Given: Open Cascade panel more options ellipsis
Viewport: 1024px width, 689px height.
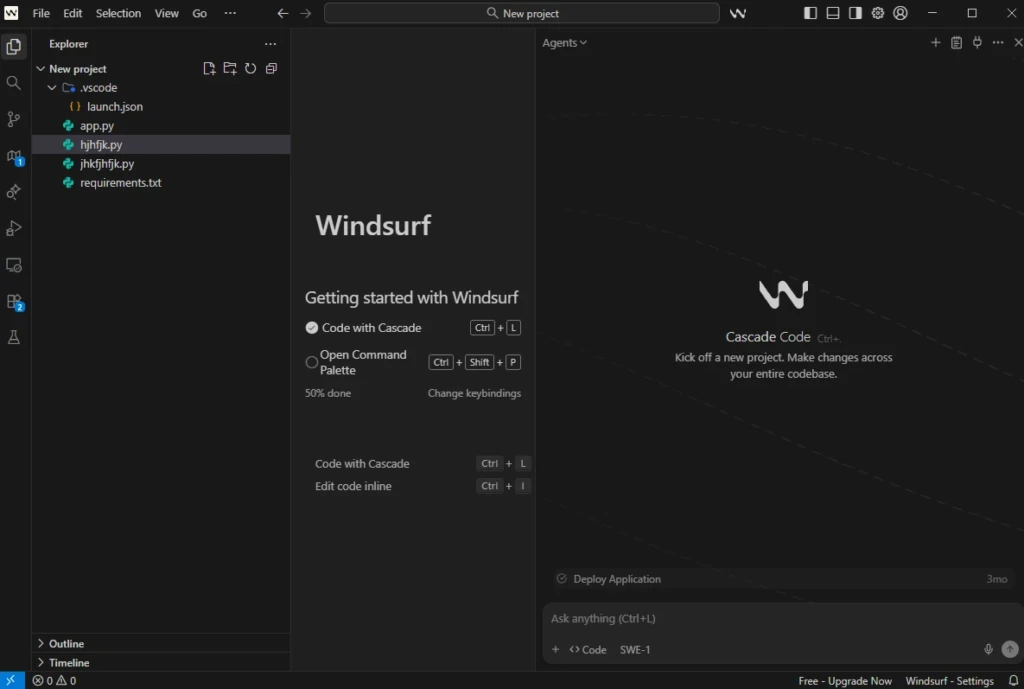Looking at the screenshot, I should pyautogui.click(x=998, y=42).
